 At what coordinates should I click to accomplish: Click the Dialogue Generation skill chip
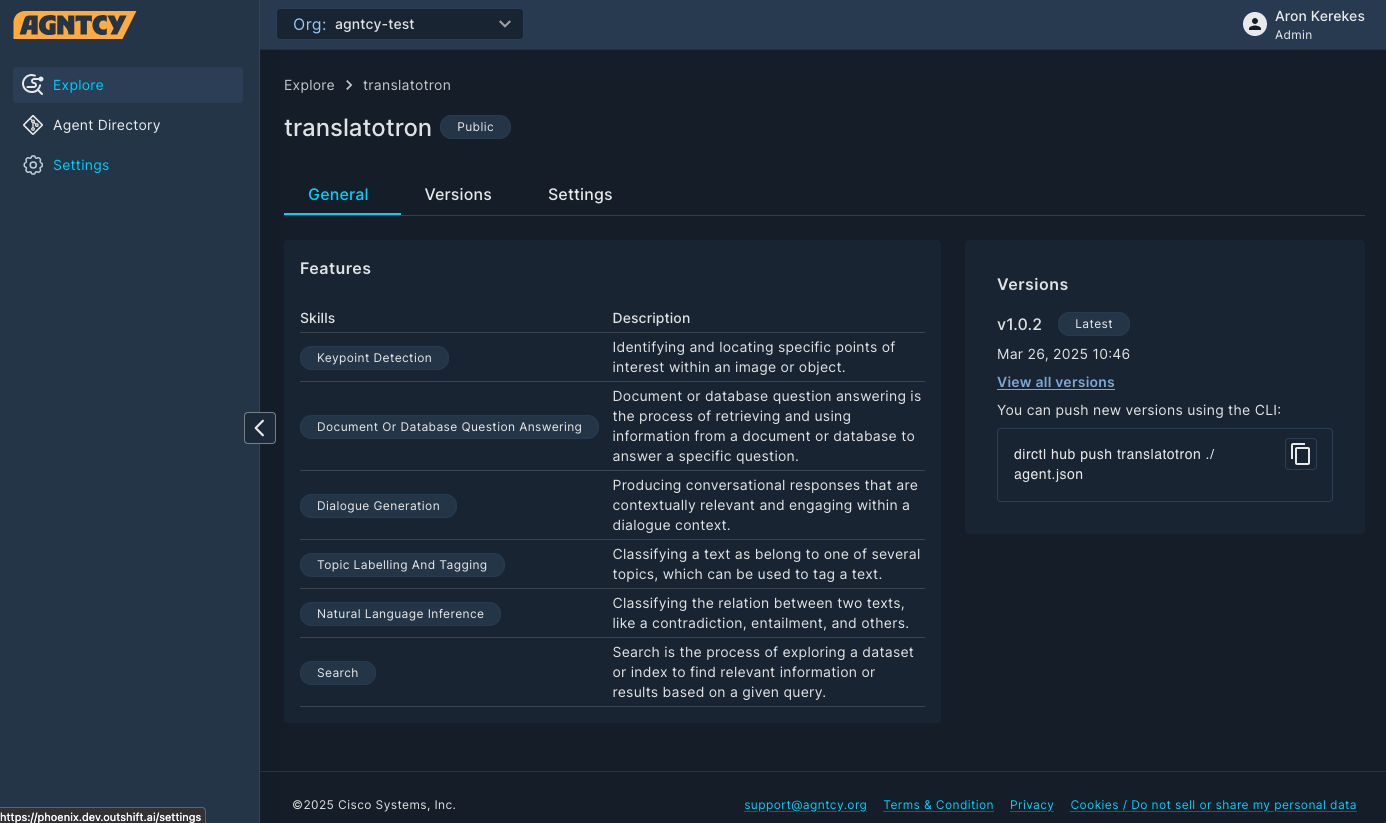click(378, 506)
